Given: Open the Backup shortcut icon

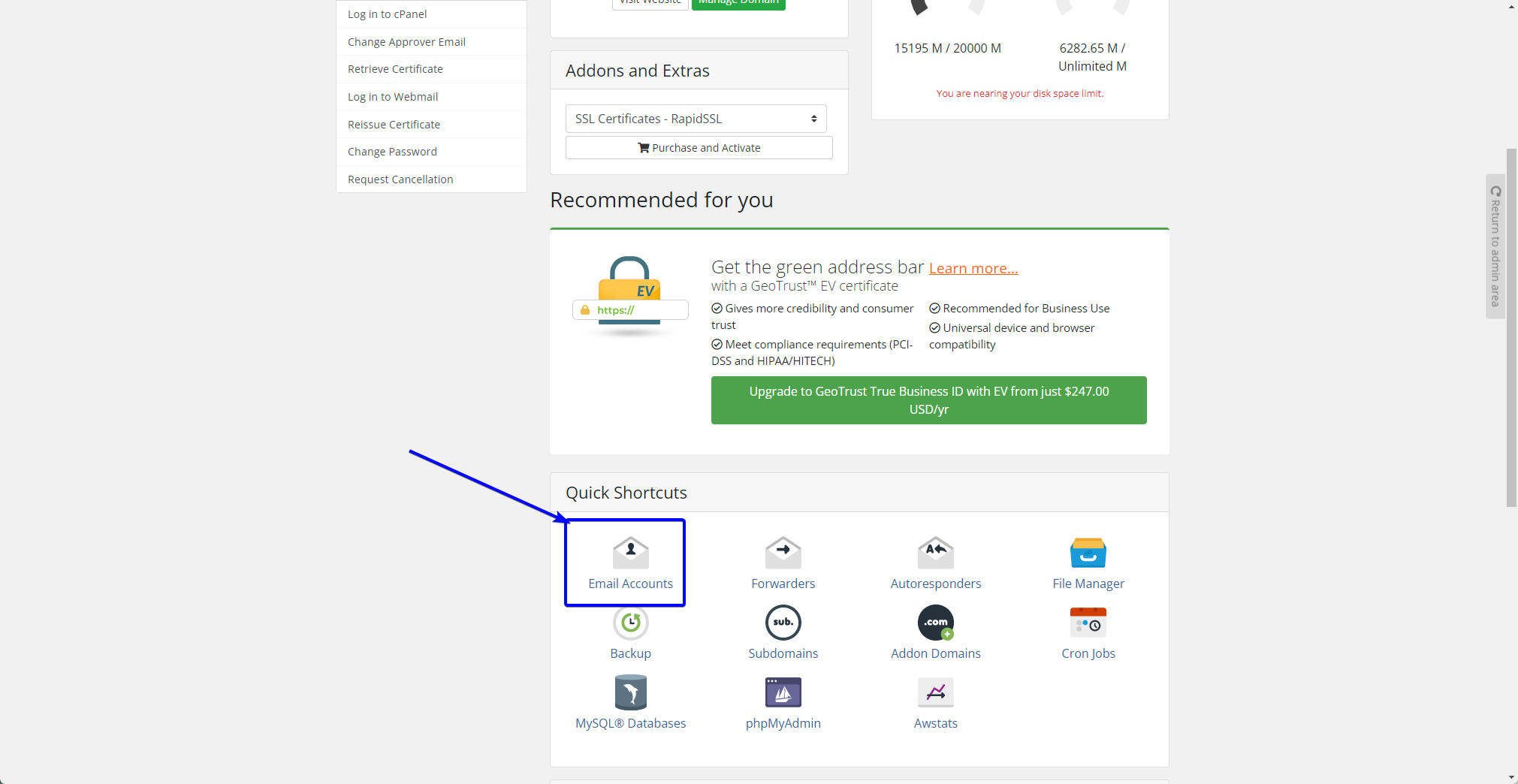Looking at the screenshot, I should (x=630, y=623).
